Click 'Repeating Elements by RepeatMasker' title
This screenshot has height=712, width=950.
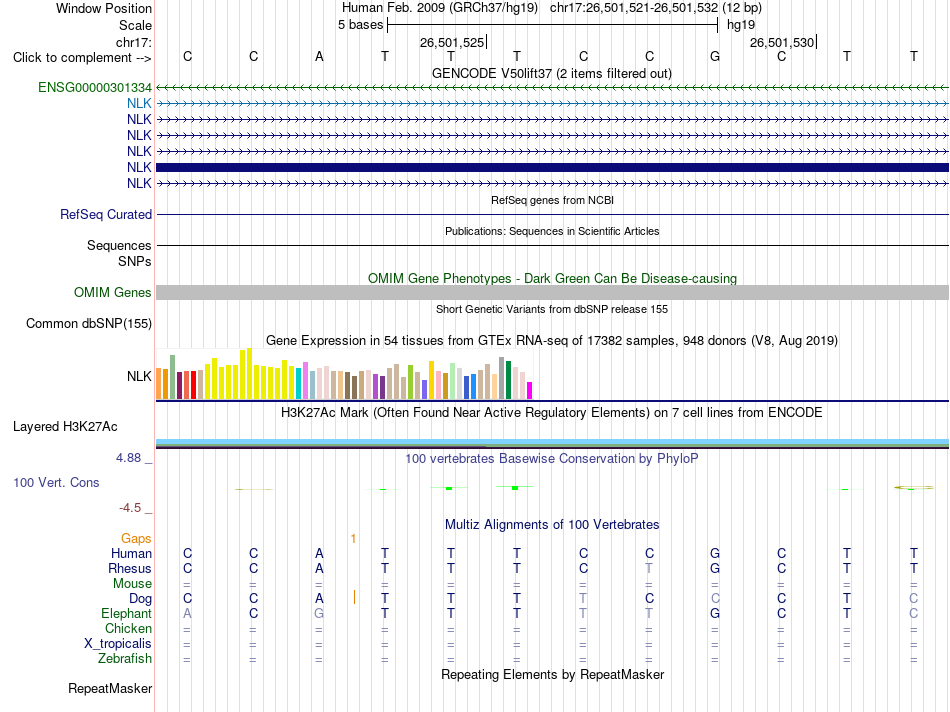(553, 674)
